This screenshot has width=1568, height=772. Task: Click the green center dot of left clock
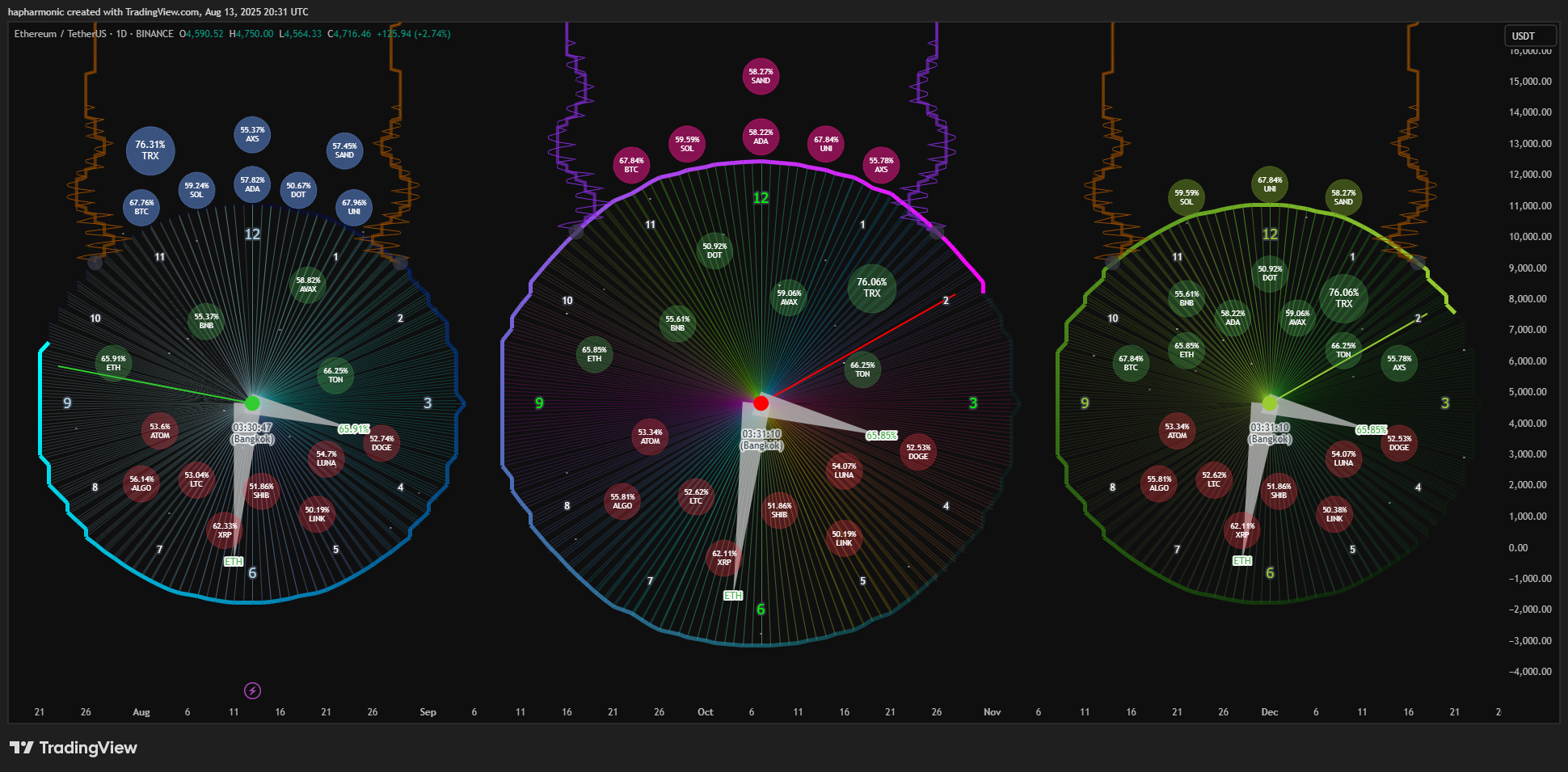252,403
